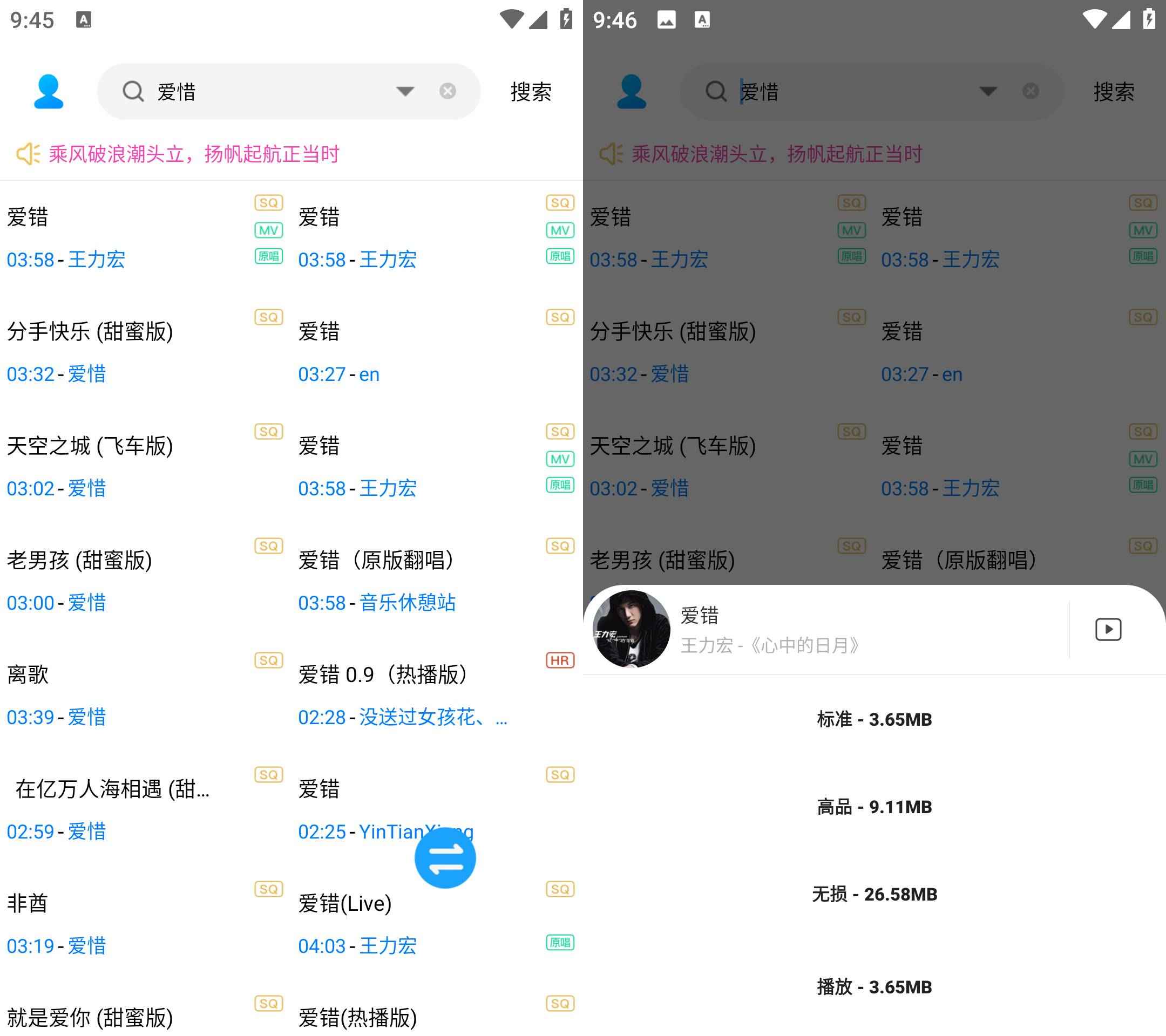Screen dimensions: 1166x1036
Task: Expand the dropdown arrow in search bar
Action: 405,92
